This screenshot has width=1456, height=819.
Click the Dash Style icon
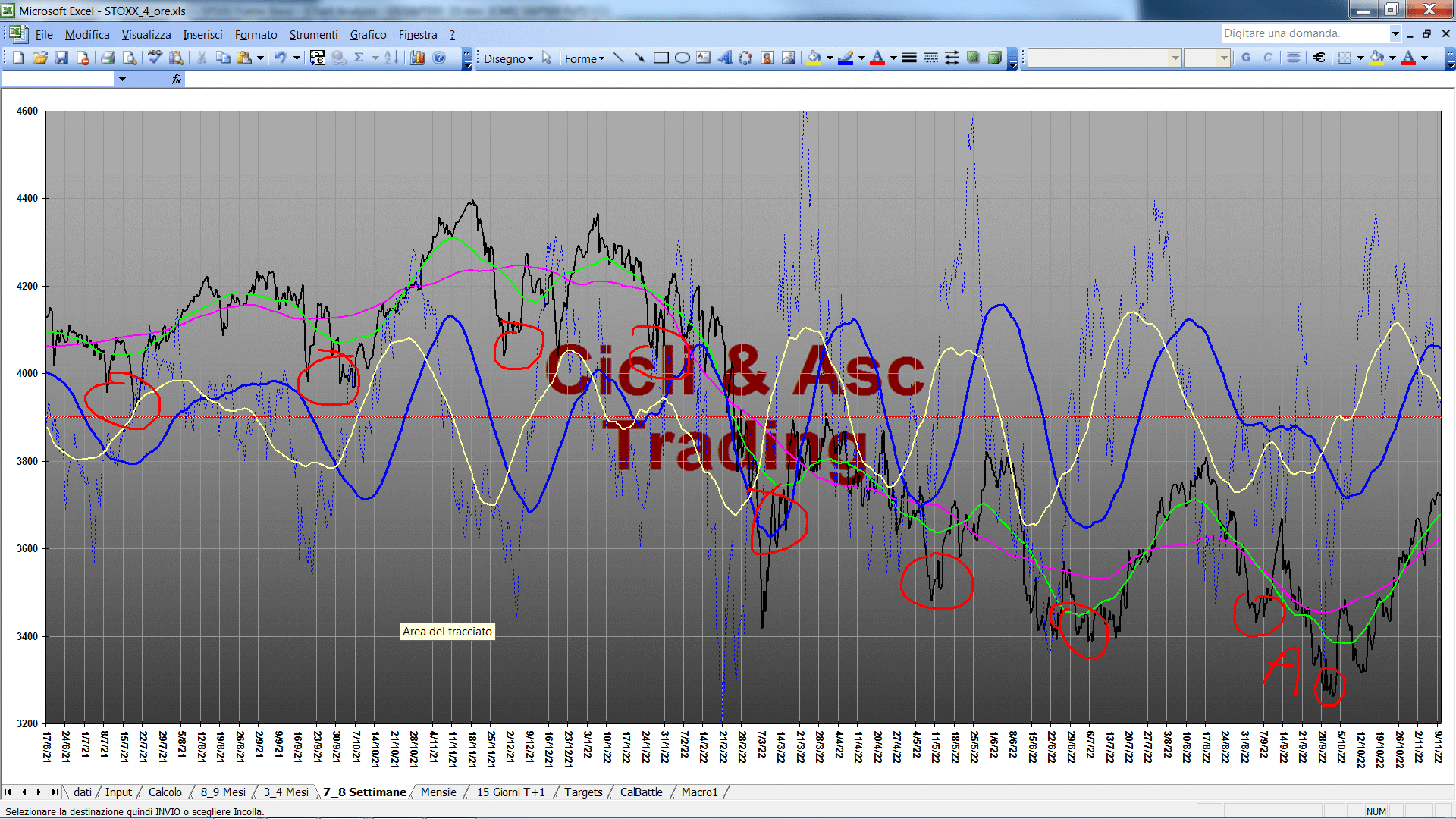(930, 58)
